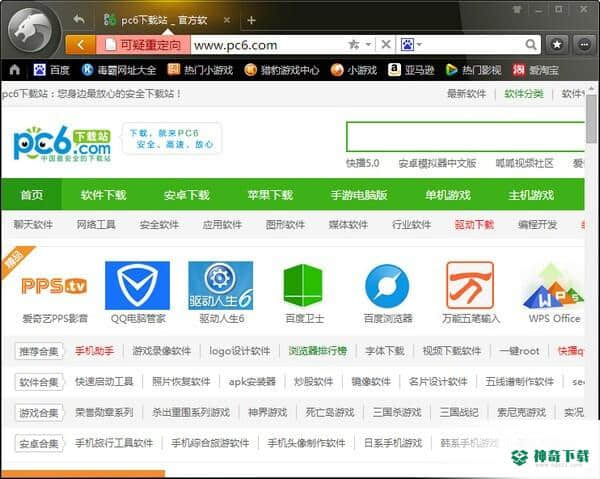Screen dimensions: 600x479
Task: Go back with the orange back button
Action: (x=81, y=45)
